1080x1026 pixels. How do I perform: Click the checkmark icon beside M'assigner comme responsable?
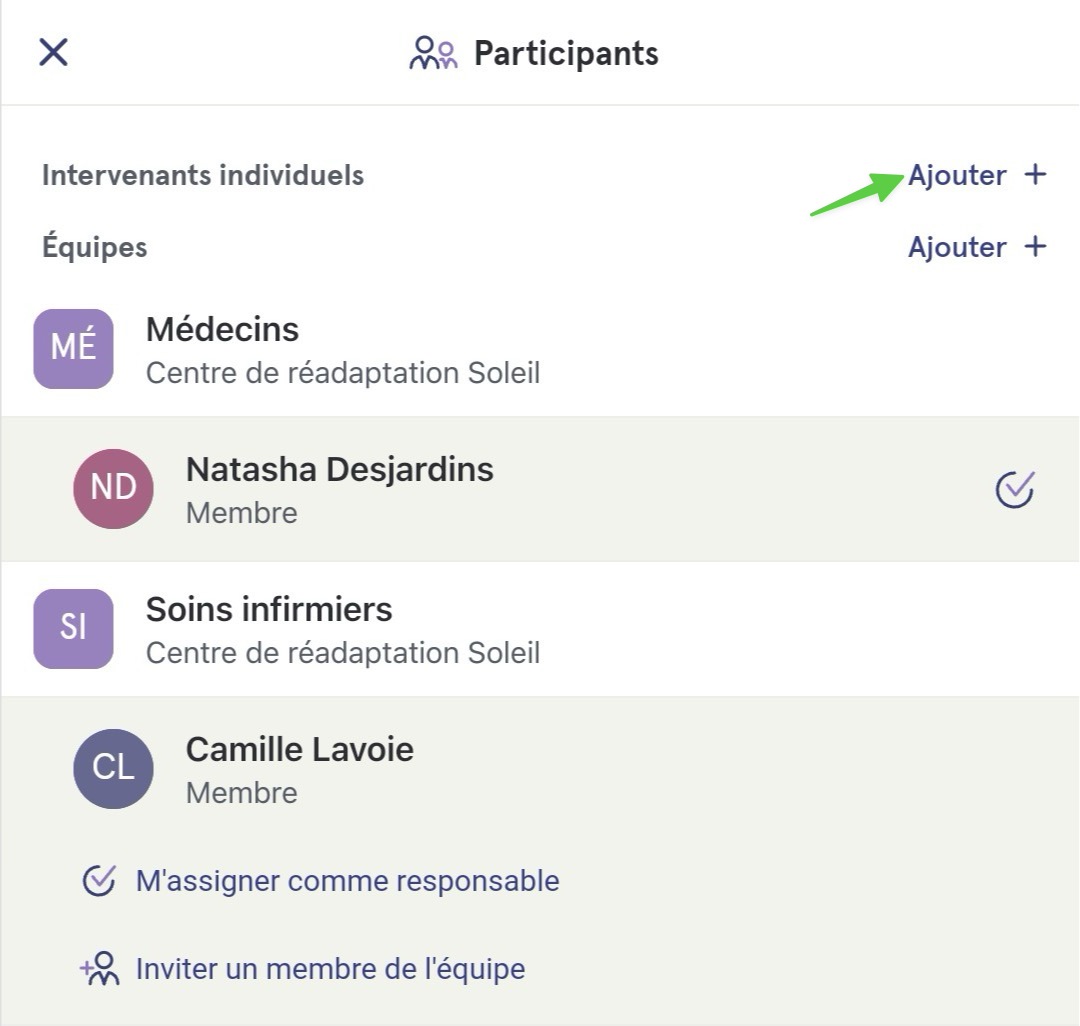(x=99, y=881)
